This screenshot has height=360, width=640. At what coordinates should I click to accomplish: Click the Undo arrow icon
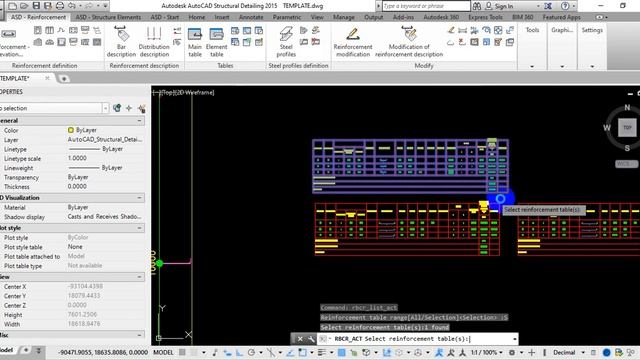[72, 6]
